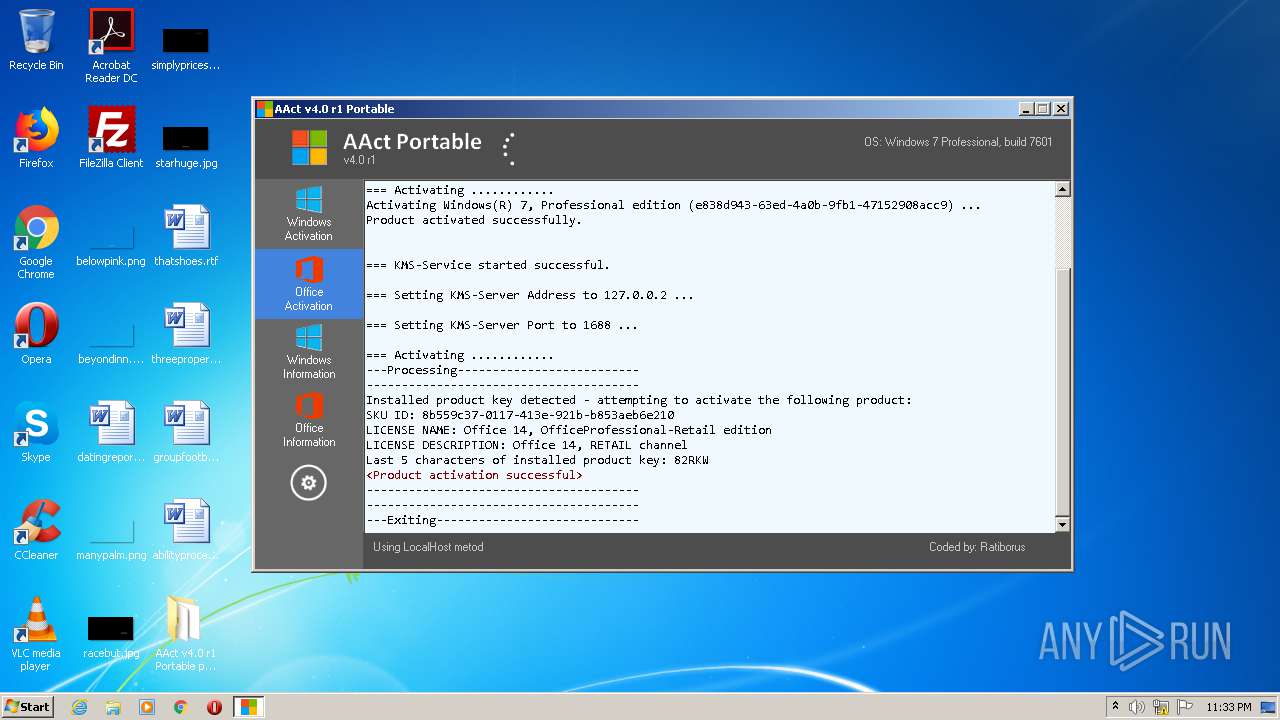
Task: Open AAct settings gear icon
Action: point(308,483)
